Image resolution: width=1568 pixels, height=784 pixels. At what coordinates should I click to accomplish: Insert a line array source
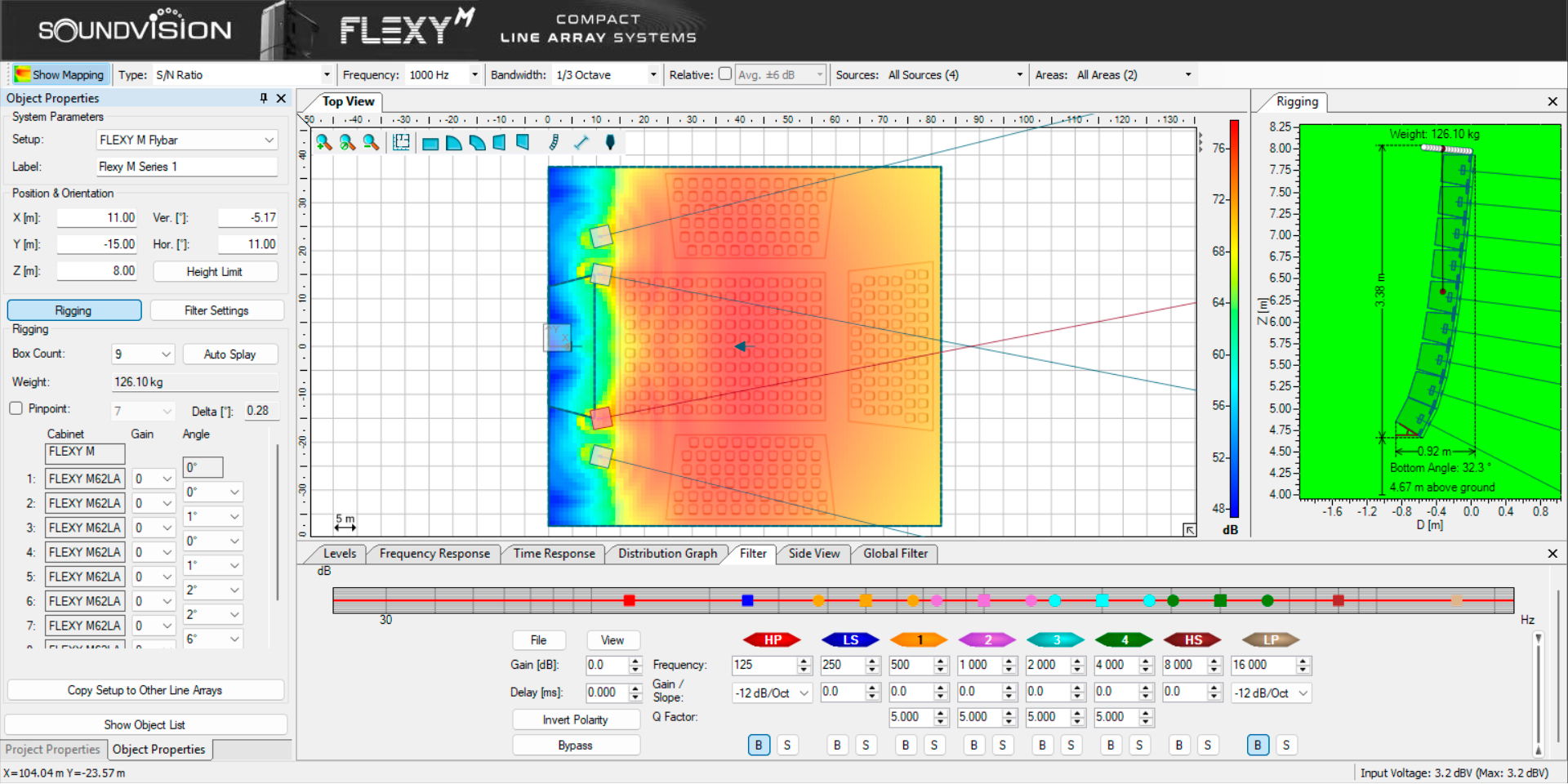pyautogui.click(x=554, y=143)
